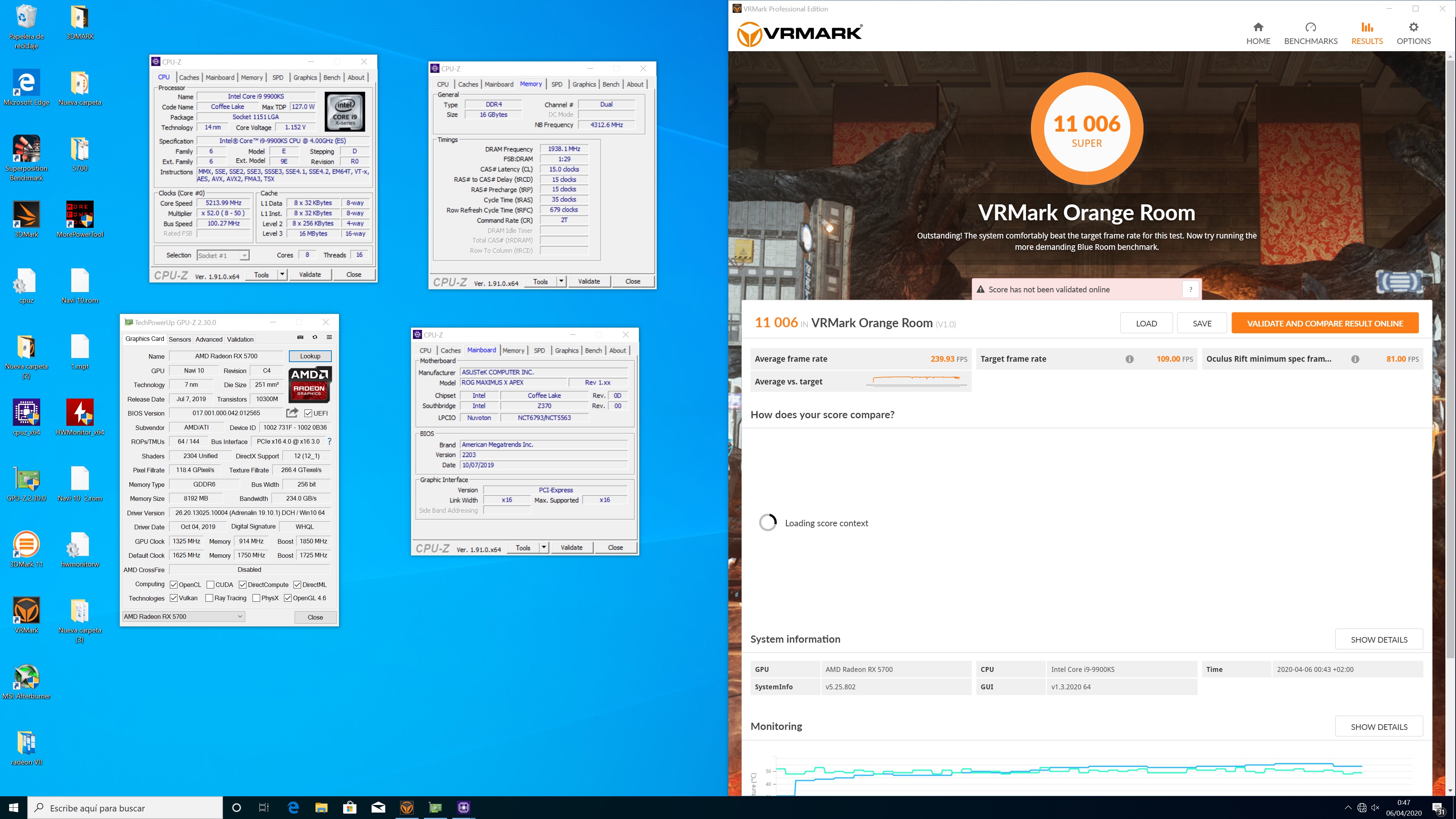Toggle the UEFI checkbox in GPU-Z
The image size is (1456, 819).
[308, 413]
